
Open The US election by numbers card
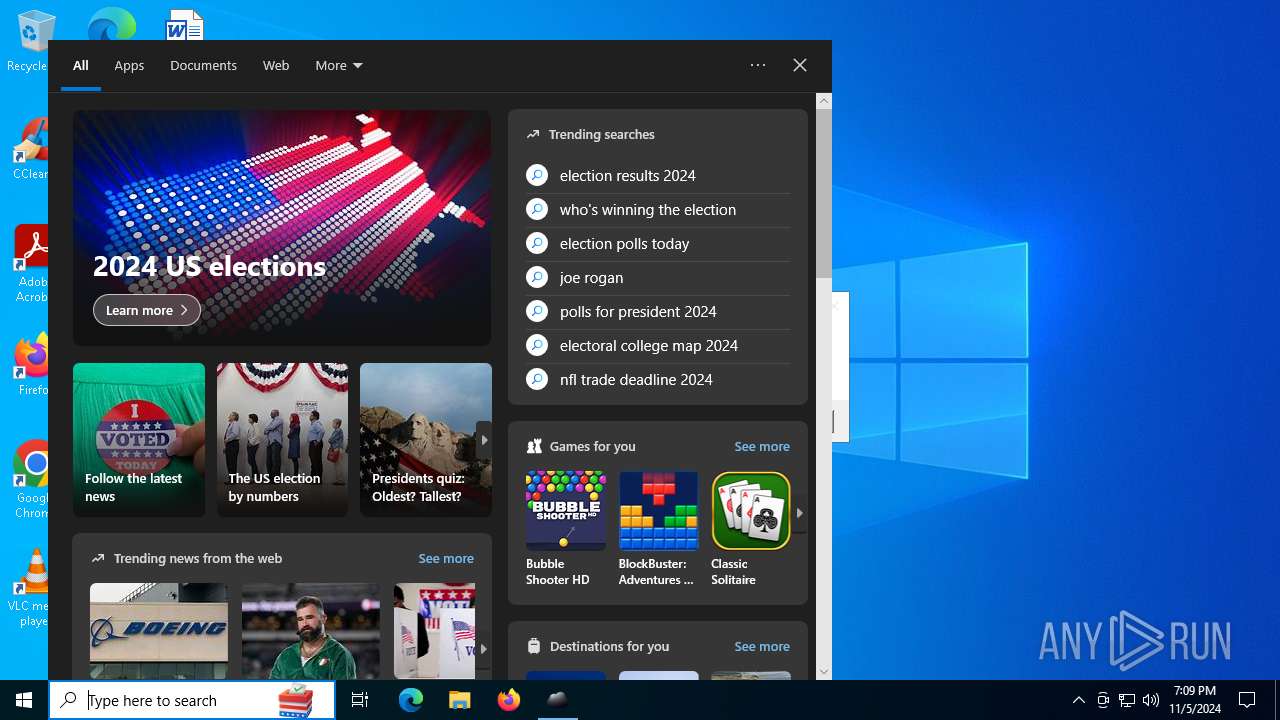point(282,440)
